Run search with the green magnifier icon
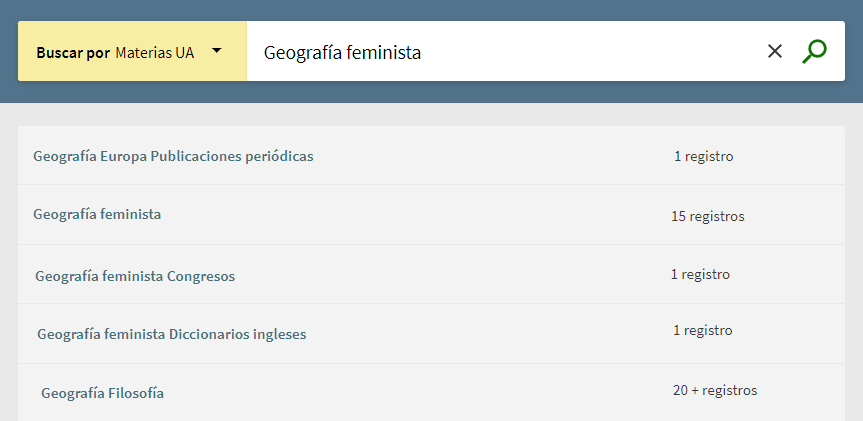Screen dimensions: 863x421 (814, 51)
